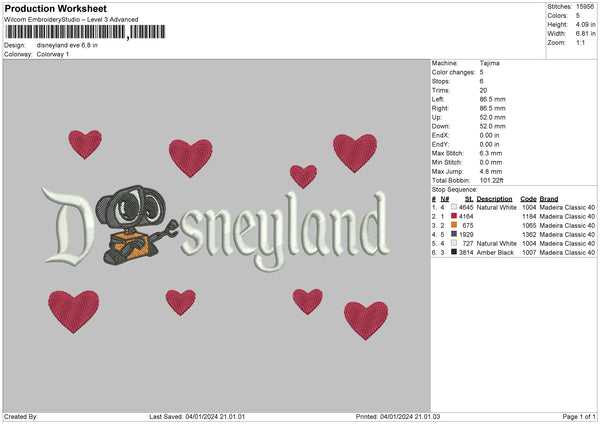This screenshot has height=424, width=600.
Task: Click the orange swatch in stop 3
Action: (x=454, y=225)
